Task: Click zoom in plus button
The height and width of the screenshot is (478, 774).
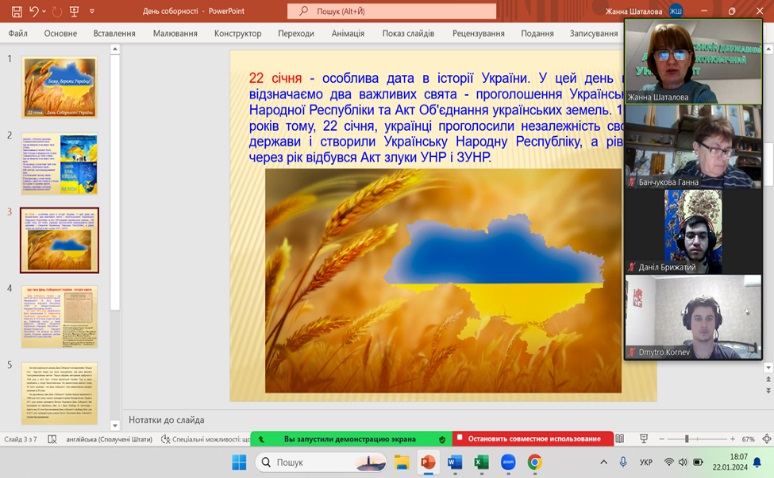Action: point(733,439)
